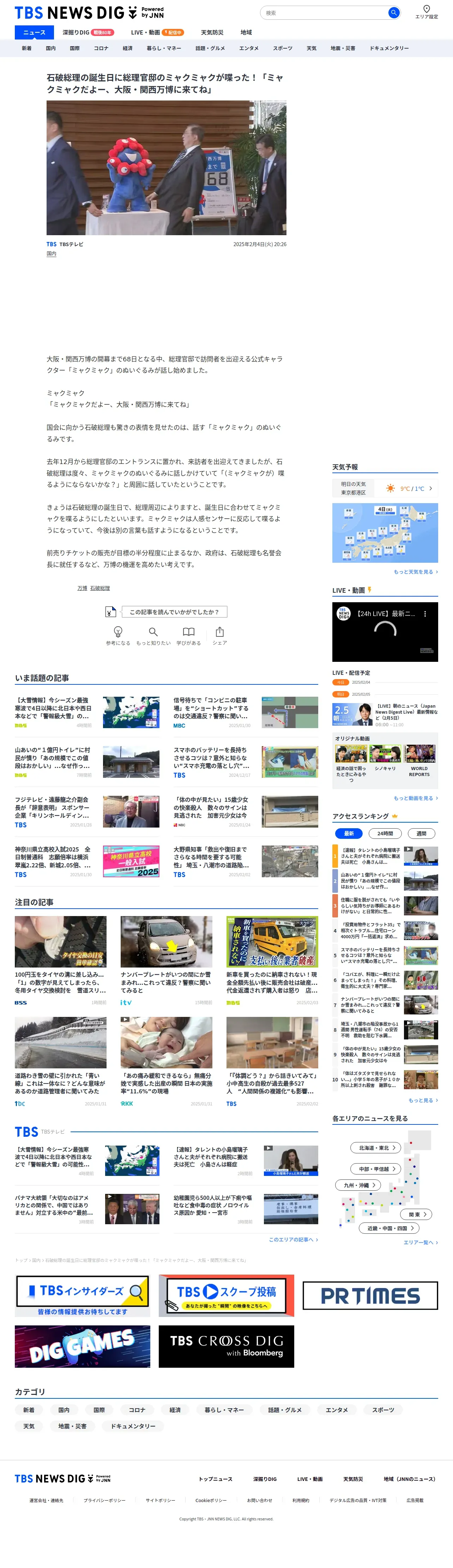Expand tomorrow's Tokyo weather chevron
This screenshot has height=1568, width=453.
pos(430,488)
